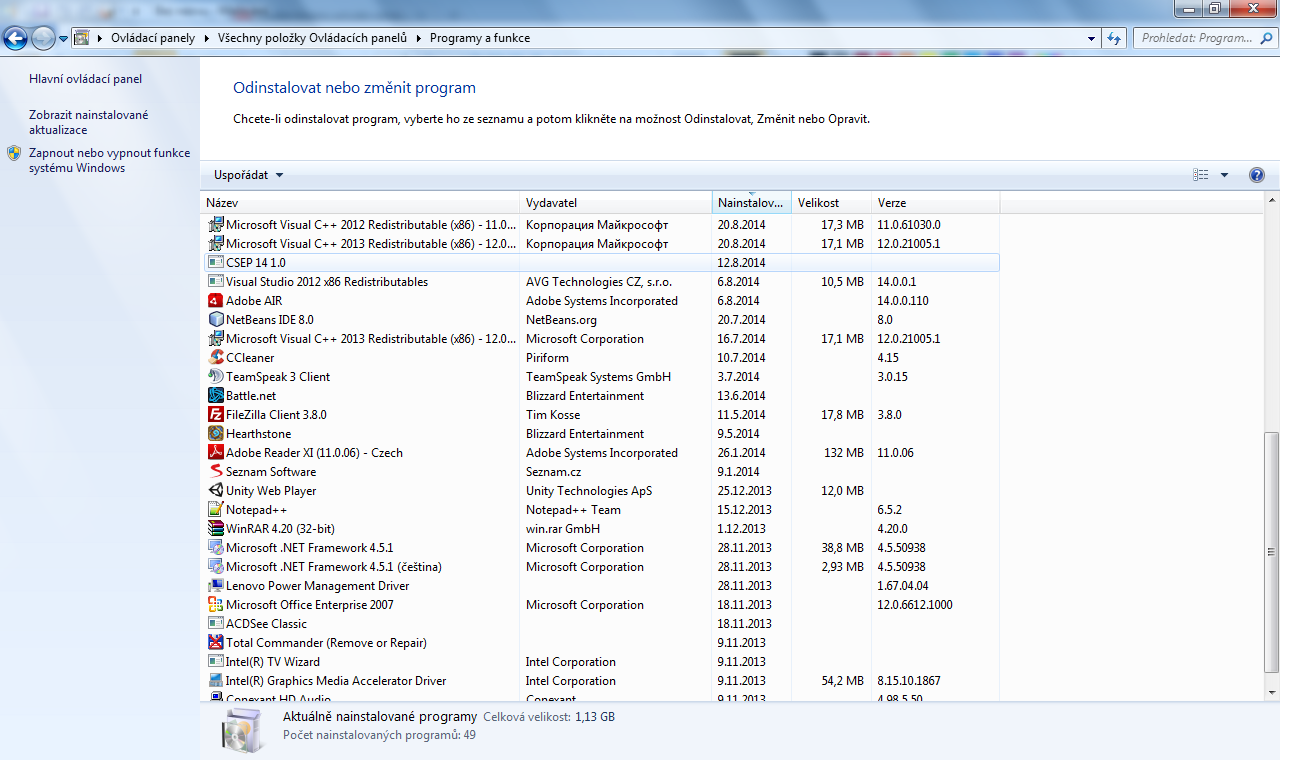Click Microsoft Visual C++ 2012 Redistributable row name
Screen dimensions: 1312x760
pos(372,225)
